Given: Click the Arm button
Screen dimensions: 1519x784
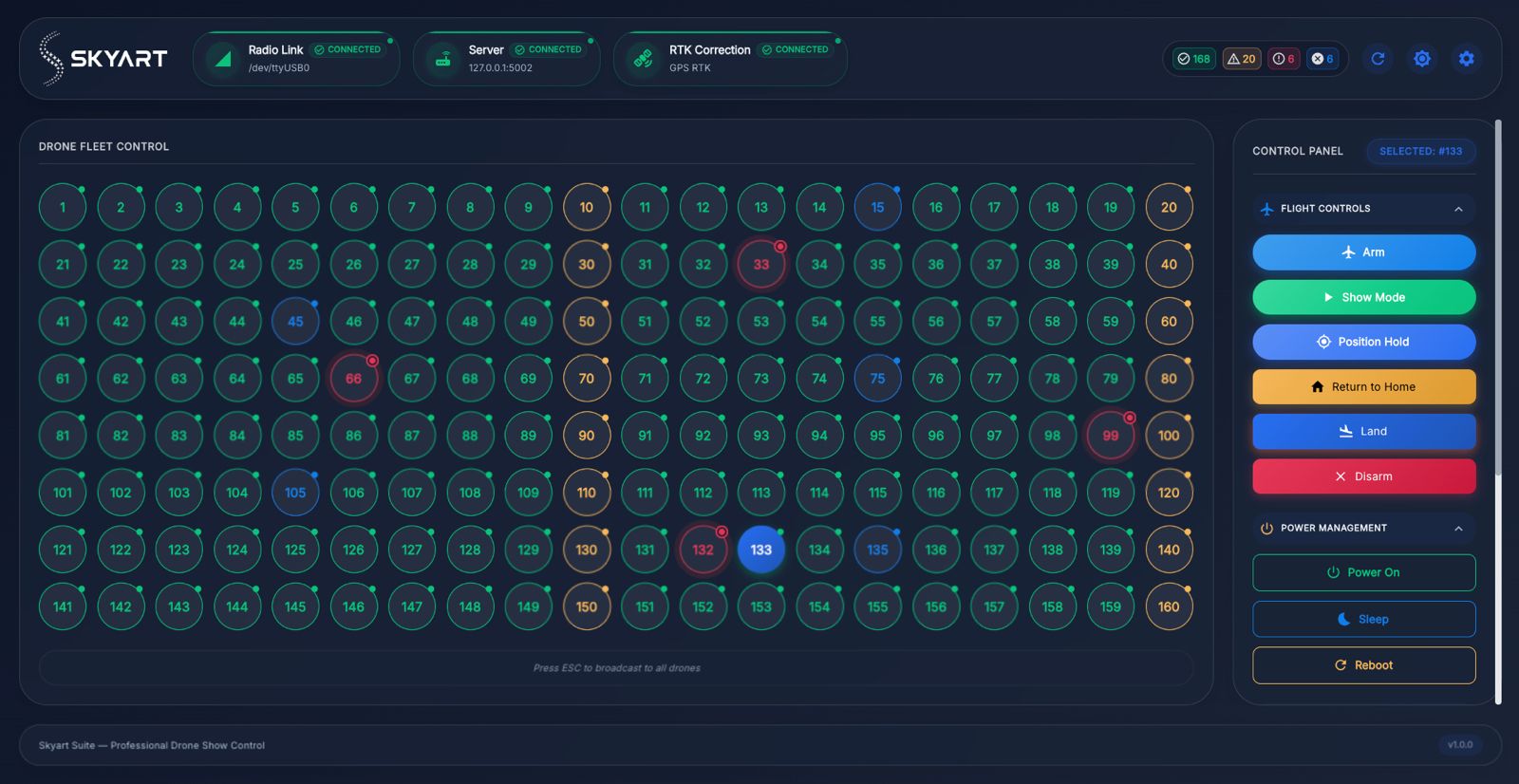Looking at the screenshot, I should (x=1364, y=252).
